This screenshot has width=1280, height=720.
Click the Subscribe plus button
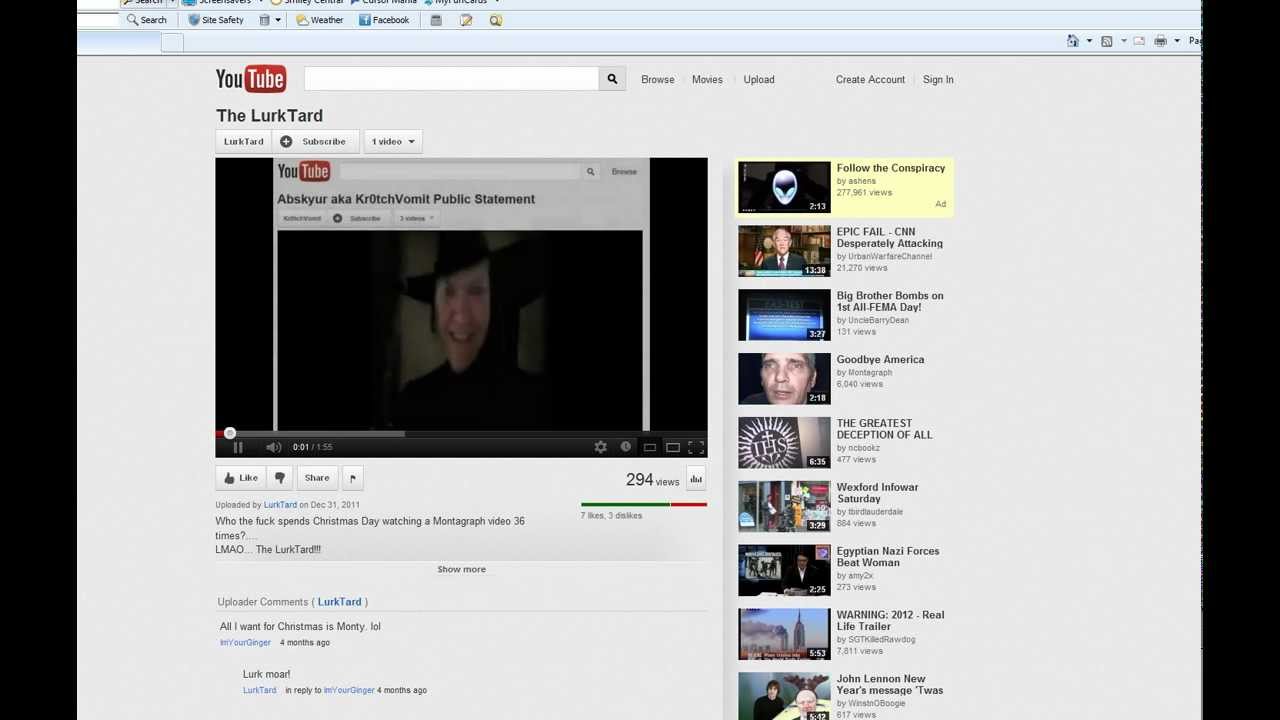[x=315, y=141]
